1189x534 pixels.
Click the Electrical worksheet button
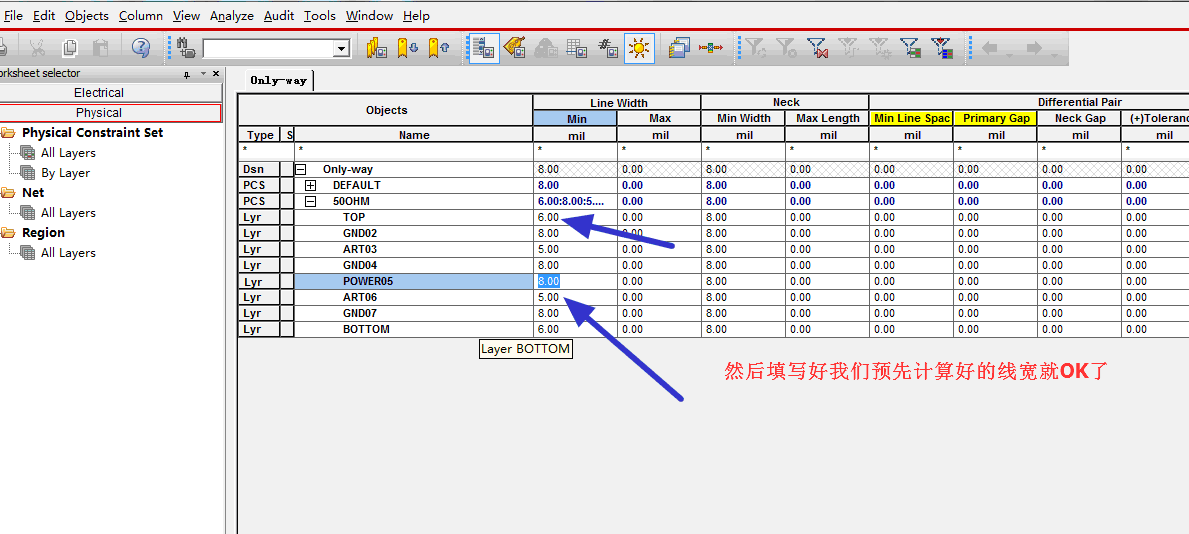click(99, 93)
